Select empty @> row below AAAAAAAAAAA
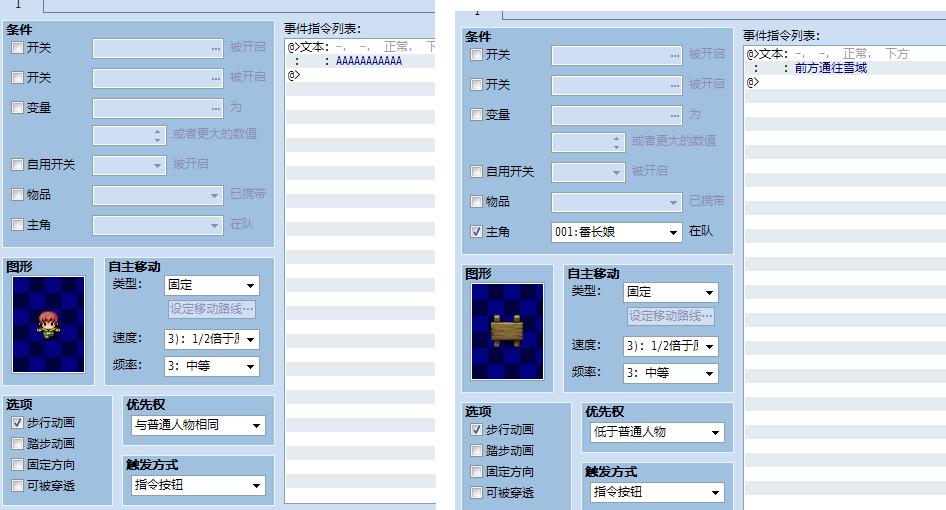This screenshot has height=510, width=946. pyautogui.click(x=360, y=75)
